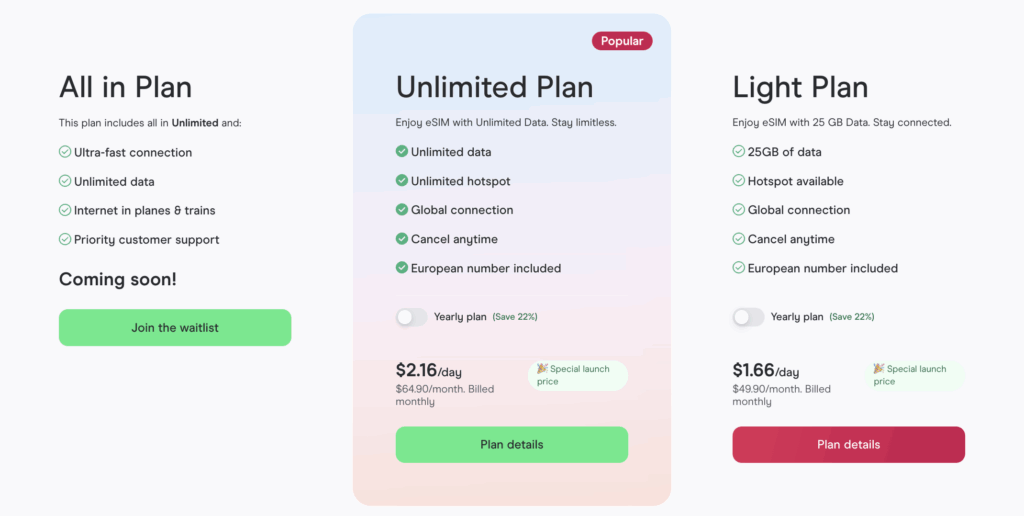Screen dimensions: 1024x516
Task: Enable Yearly plan toggle in Unlimited Plan
Action: (411, 317)
